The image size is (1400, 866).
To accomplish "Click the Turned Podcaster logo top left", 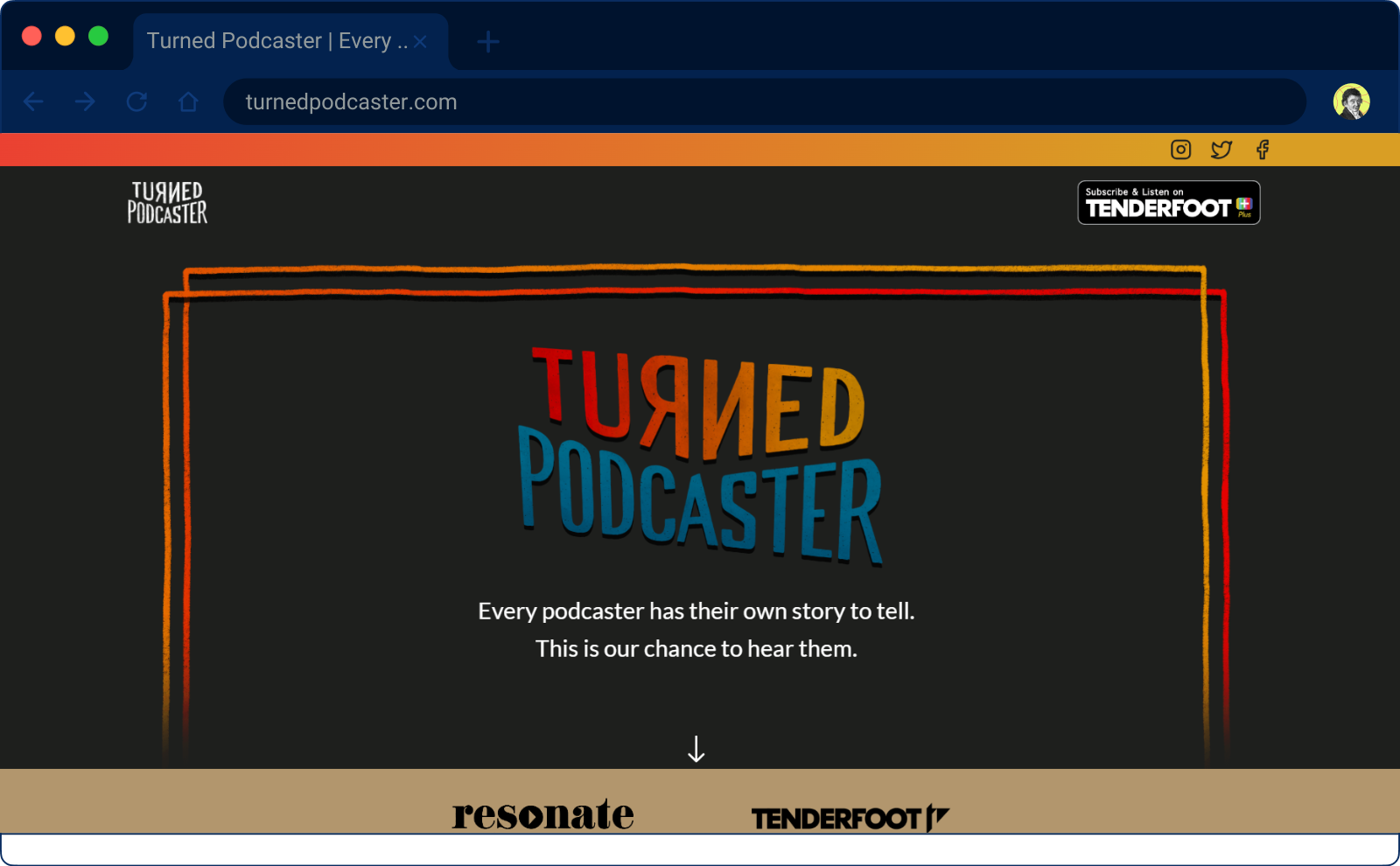I will [167, 202].
